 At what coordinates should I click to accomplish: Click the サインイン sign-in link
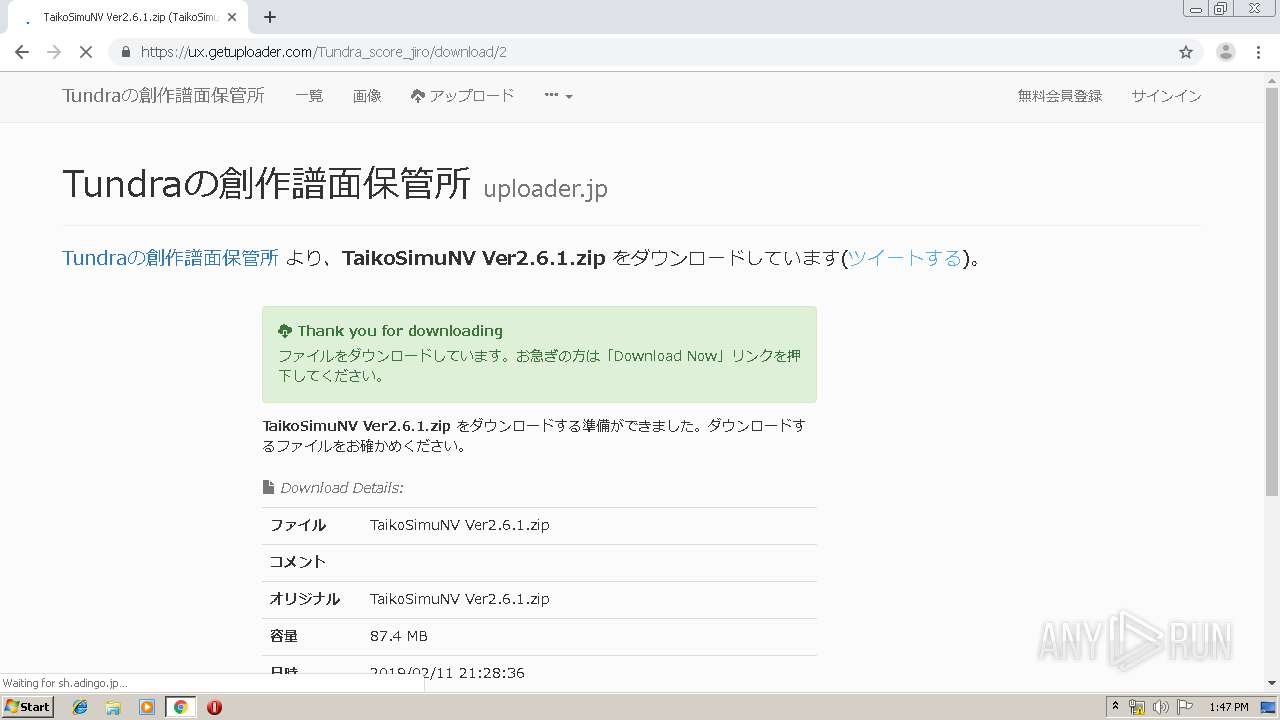(1166, 96)
